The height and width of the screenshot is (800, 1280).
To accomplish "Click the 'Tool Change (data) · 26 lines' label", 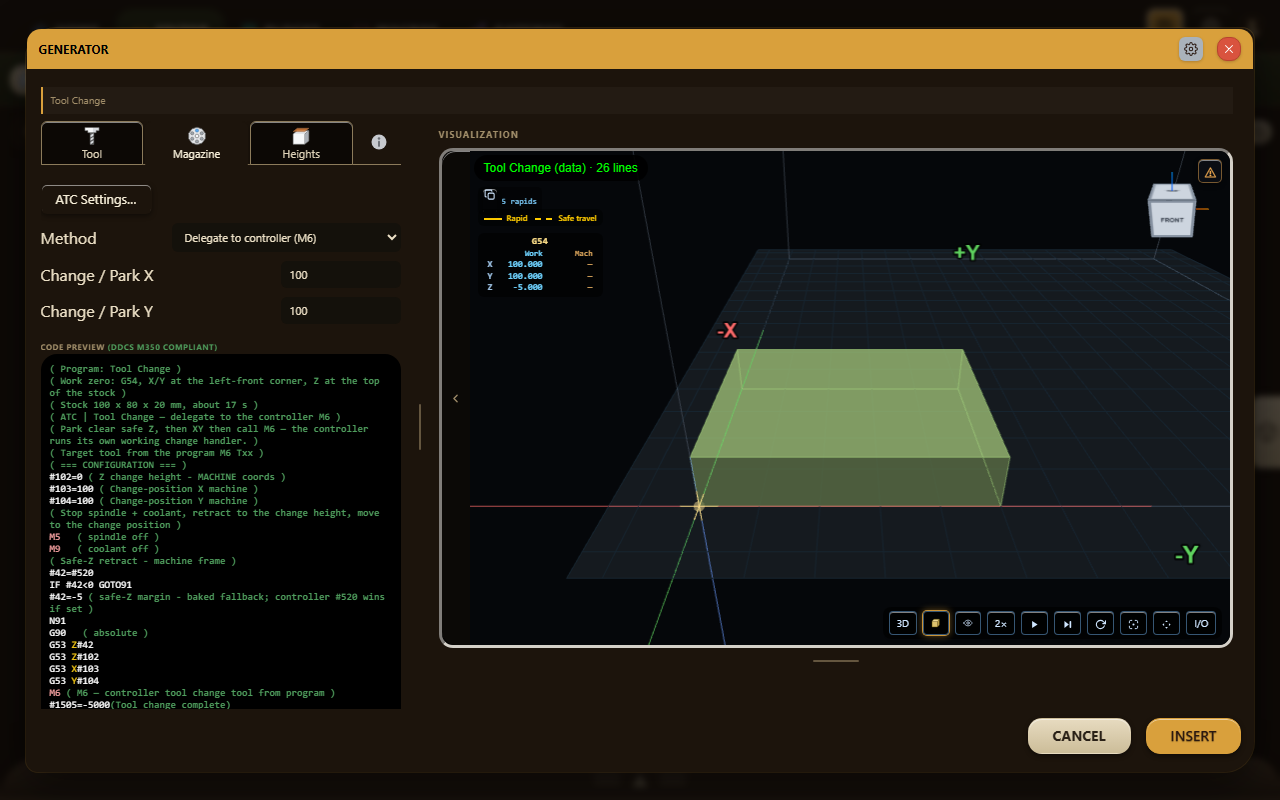I will click(x=560, y=168).
